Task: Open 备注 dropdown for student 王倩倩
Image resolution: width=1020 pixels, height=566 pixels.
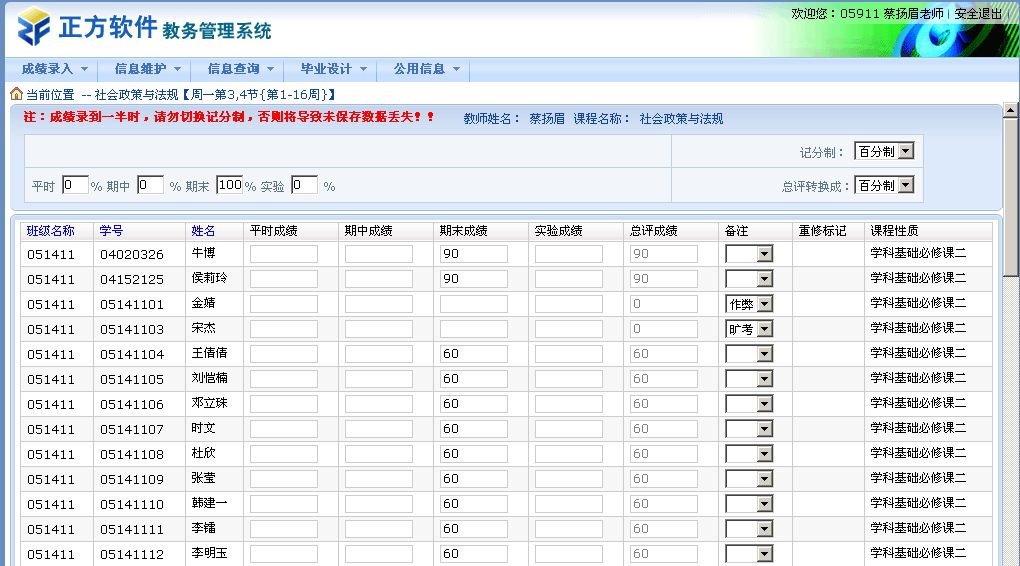Action: click(749, 354)
